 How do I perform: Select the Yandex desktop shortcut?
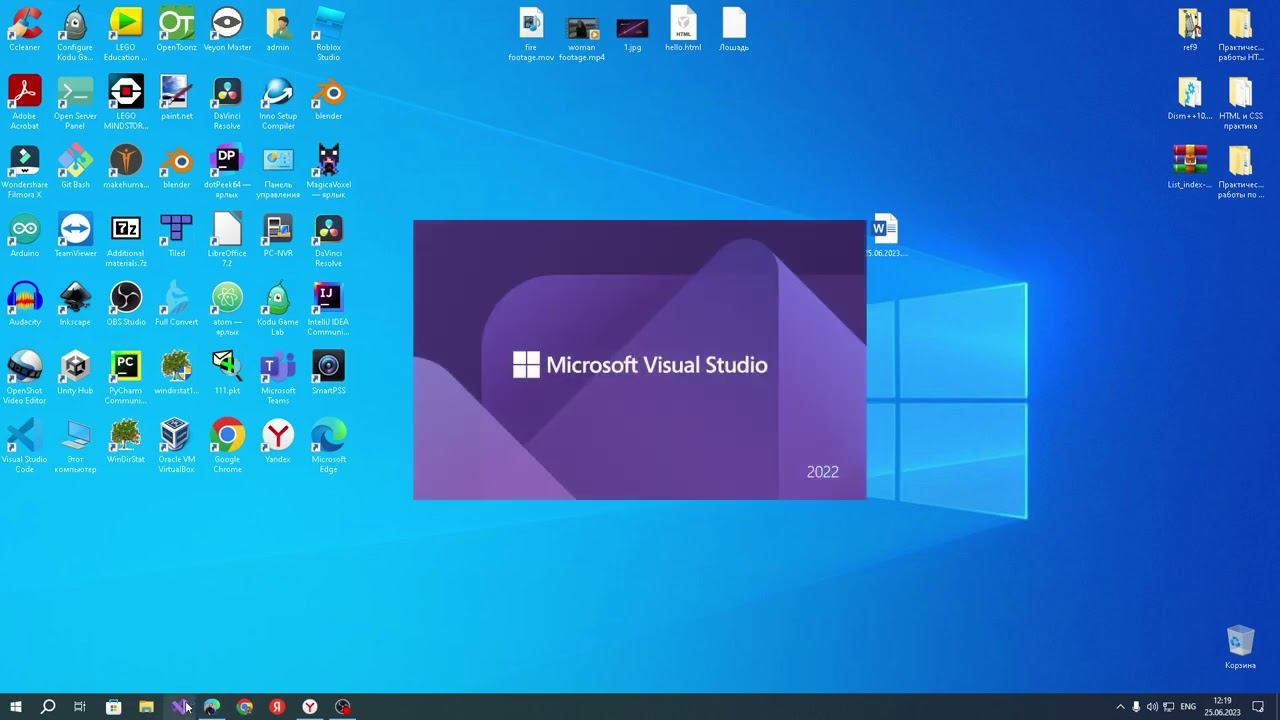[x=278, y=443]
